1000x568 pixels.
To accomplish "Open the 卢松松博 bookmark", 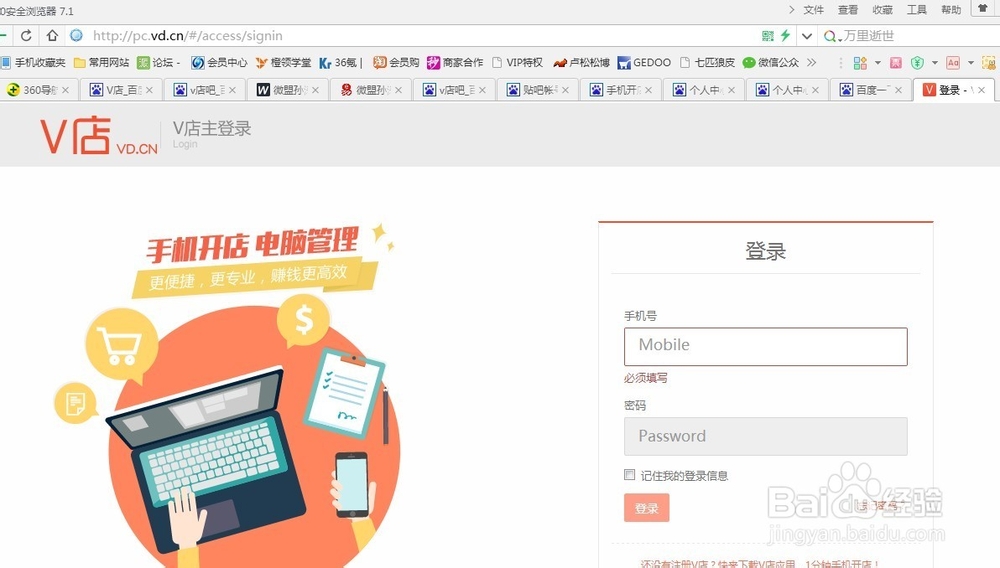I will click(x=582, y=62).
